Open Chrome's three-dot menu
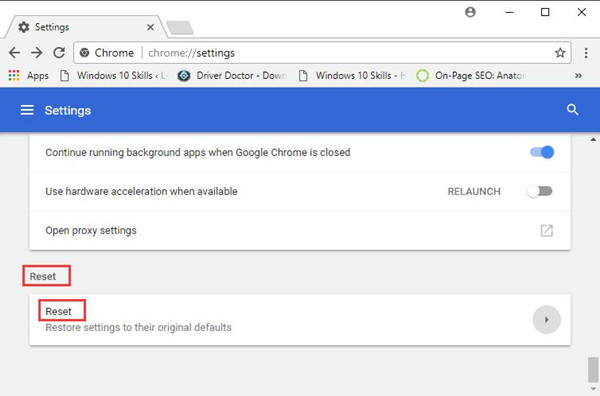600x396 pixels. pyautogui.click(x=586, y=53)
